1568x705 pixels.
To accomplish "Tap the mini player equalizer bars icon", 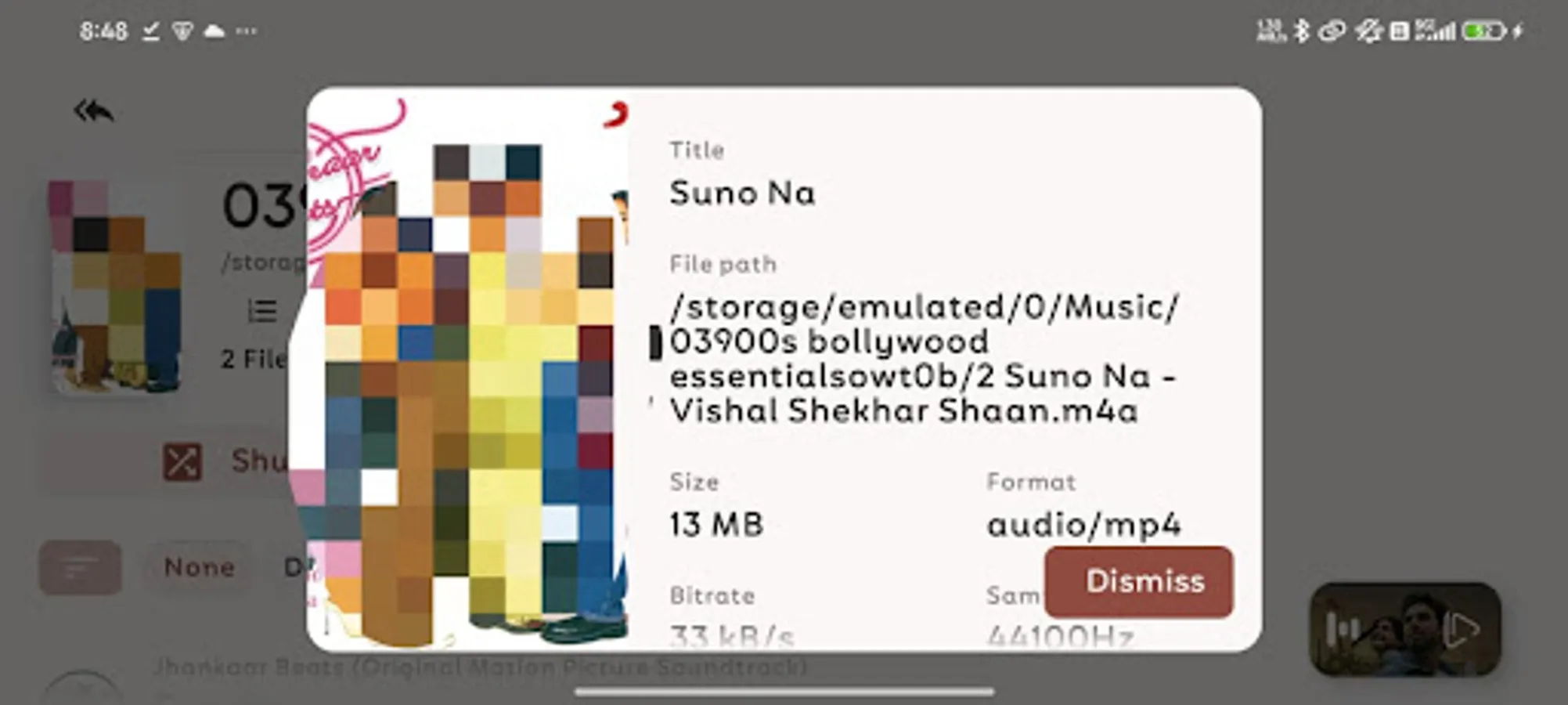I will click(x=1345, y=628).
